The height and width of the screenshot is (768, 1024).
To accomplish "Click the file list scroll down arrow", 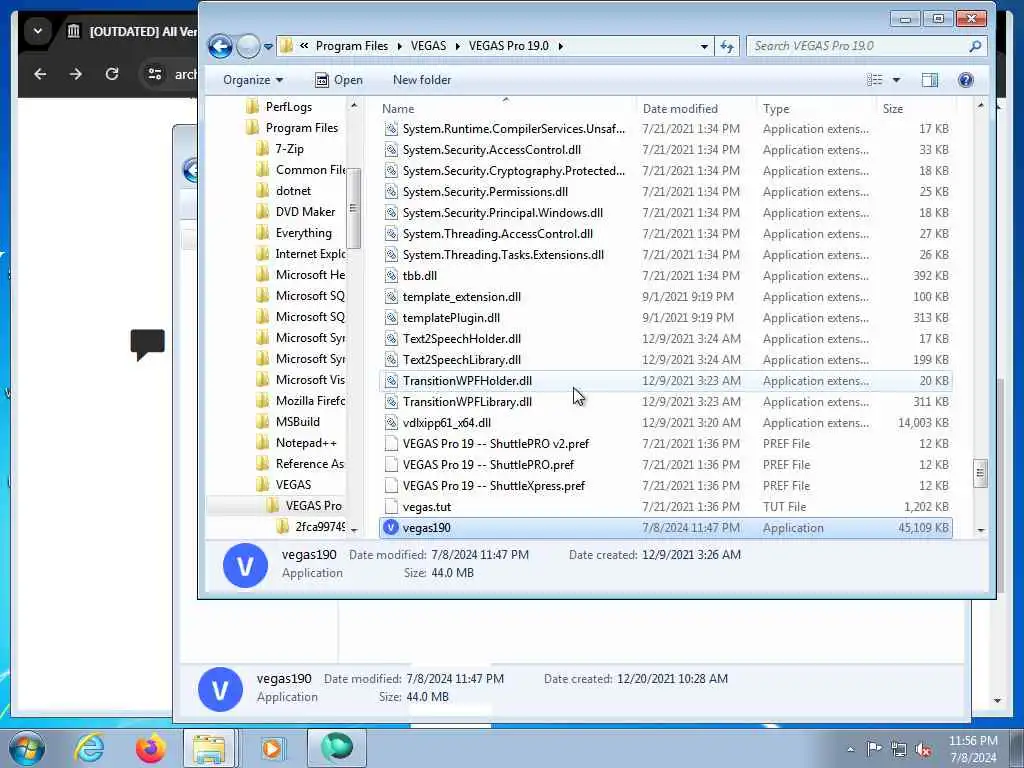I will pos(980,530).
